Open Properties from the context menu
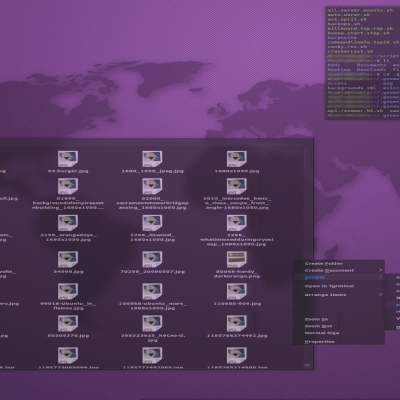 338,342
